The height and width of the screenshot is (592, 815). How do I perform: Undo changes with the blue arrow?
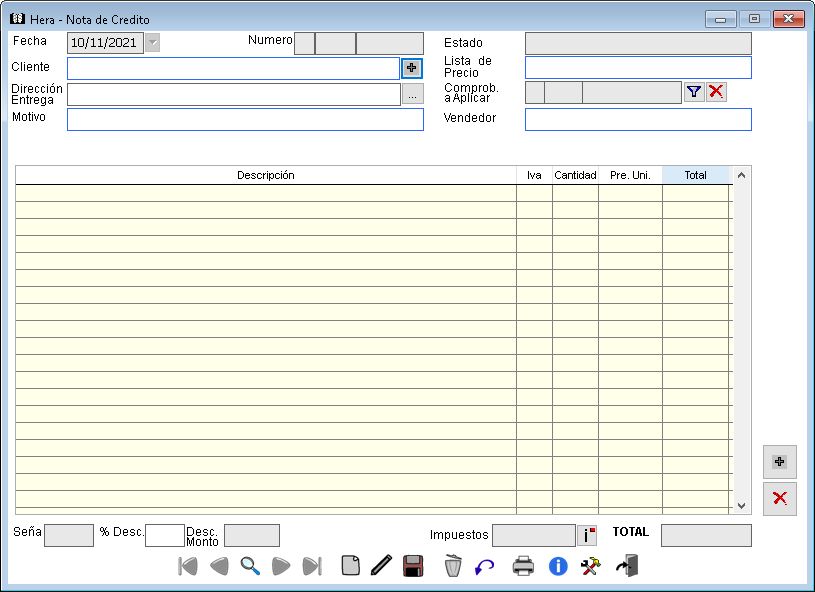[485, 566]
